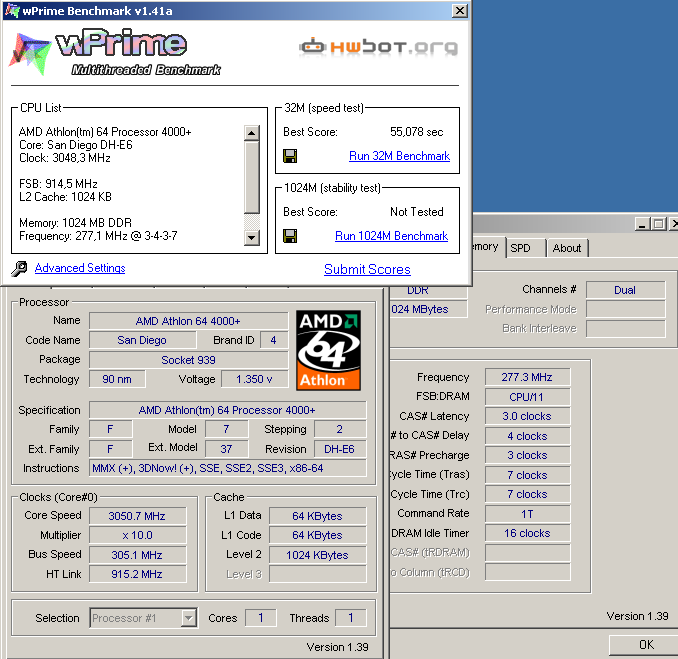This screenshot has height=659, width=678.
Task: Click the DRAM Idle Timer value 16 clocks
Action: [527, 533]
